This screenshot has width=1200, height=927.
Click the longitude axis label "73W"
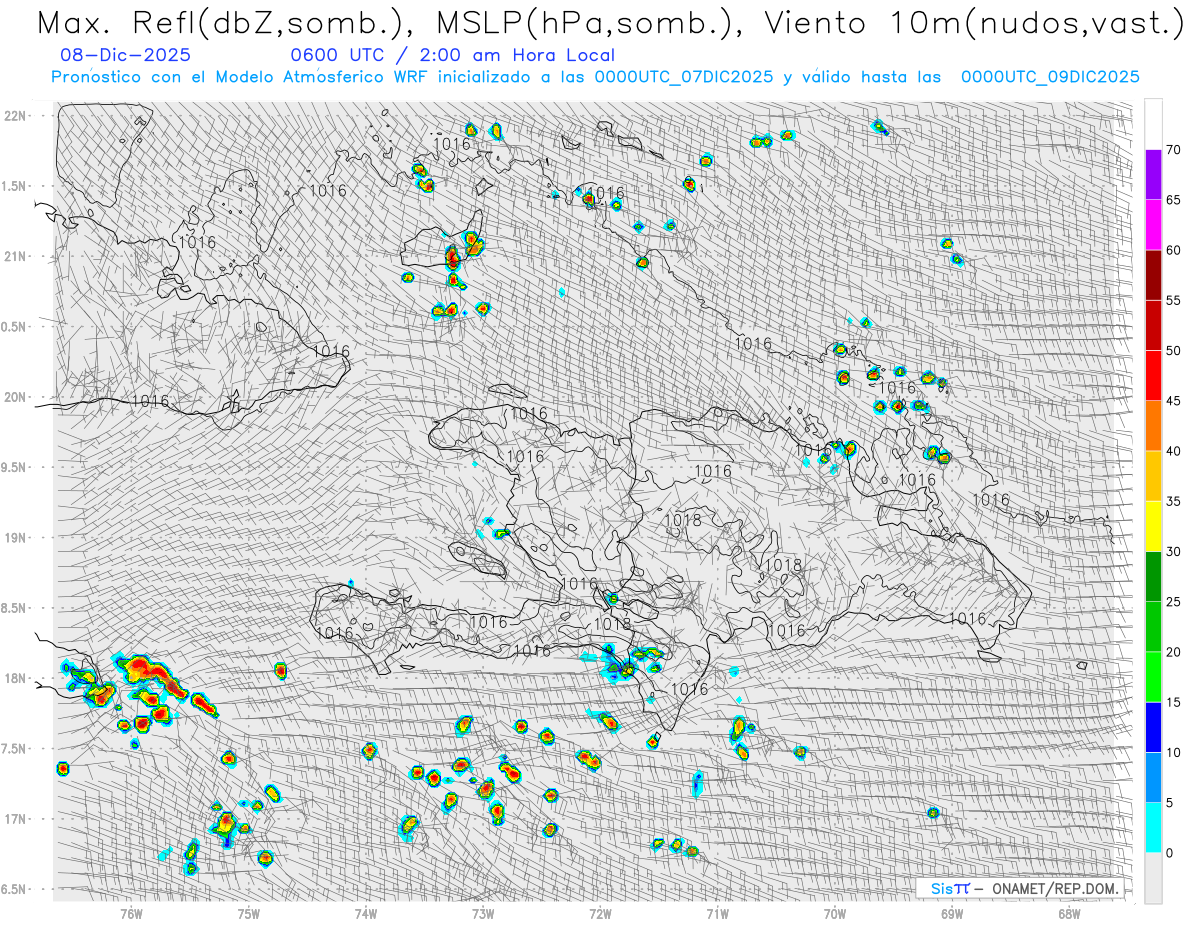point(483,913)
